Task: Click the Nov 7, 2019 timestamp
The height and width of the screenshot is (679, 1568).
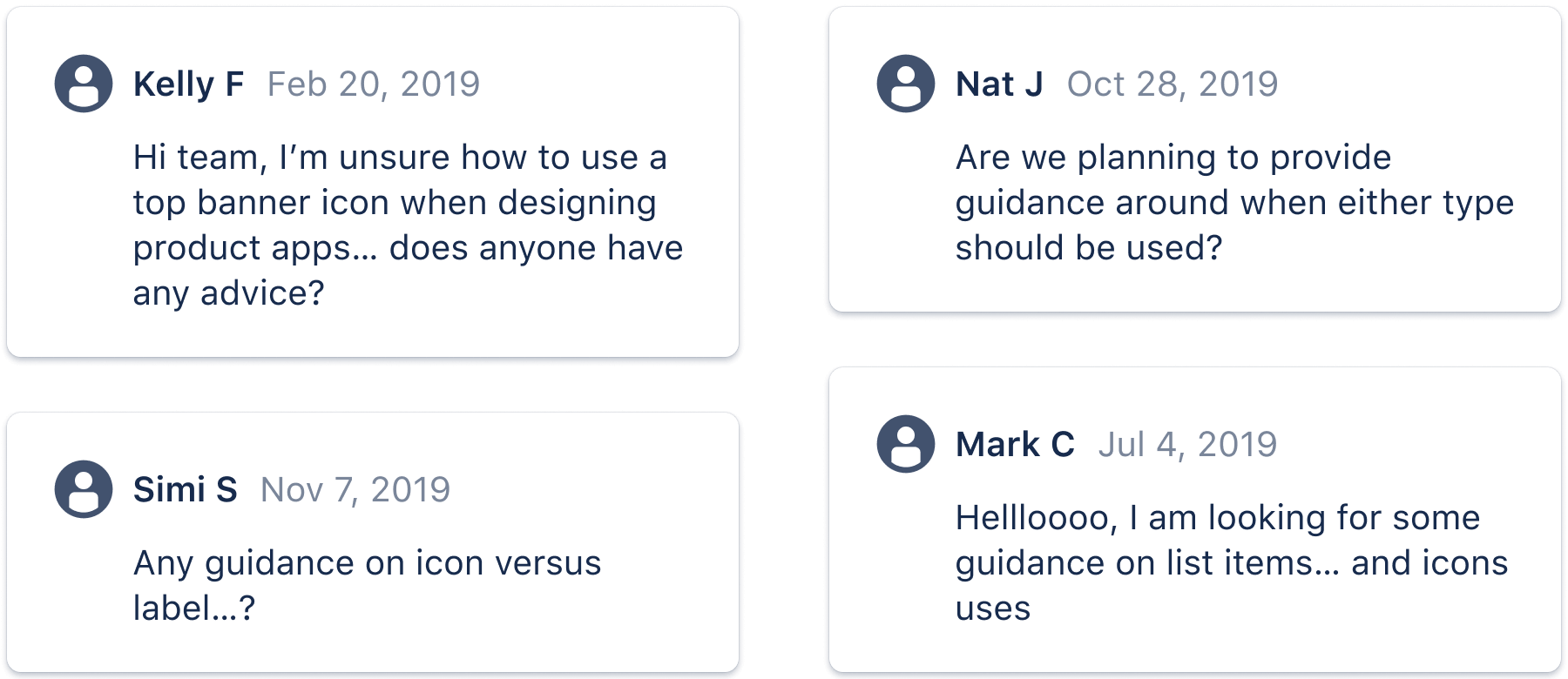Action: point(355,490)
